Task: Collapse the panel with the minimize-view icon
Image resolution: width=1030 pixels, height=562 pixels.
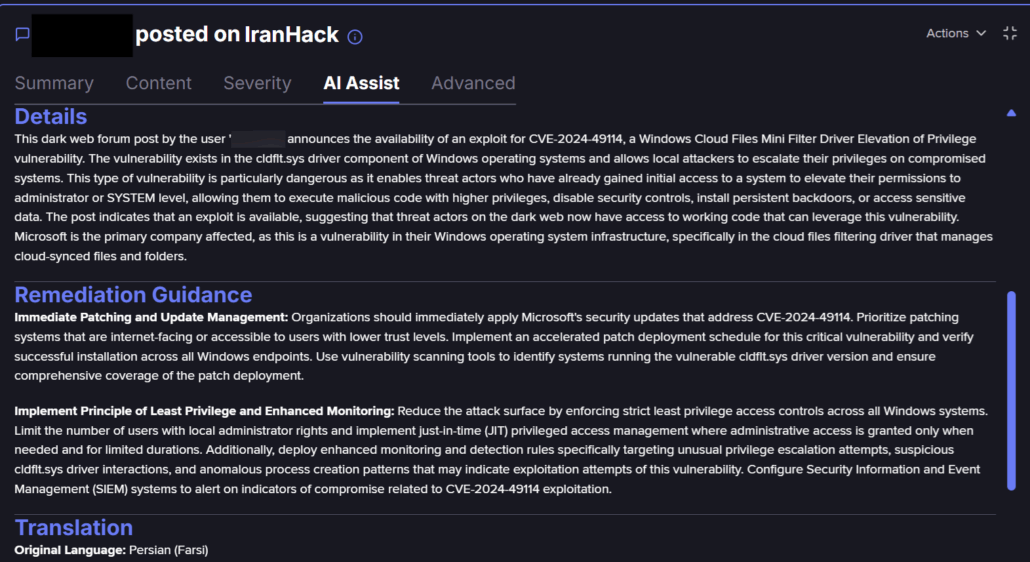Action: (1009, 34)
